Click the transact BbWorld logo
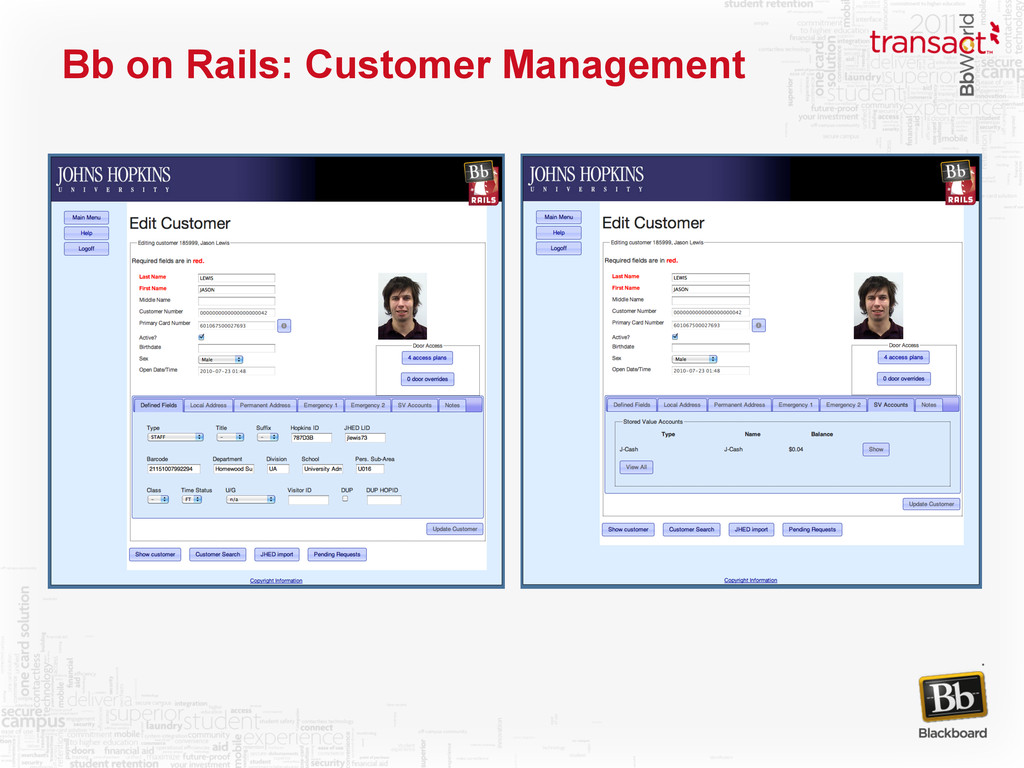This screenshot has width=1024, height=768. click(936, 54)
